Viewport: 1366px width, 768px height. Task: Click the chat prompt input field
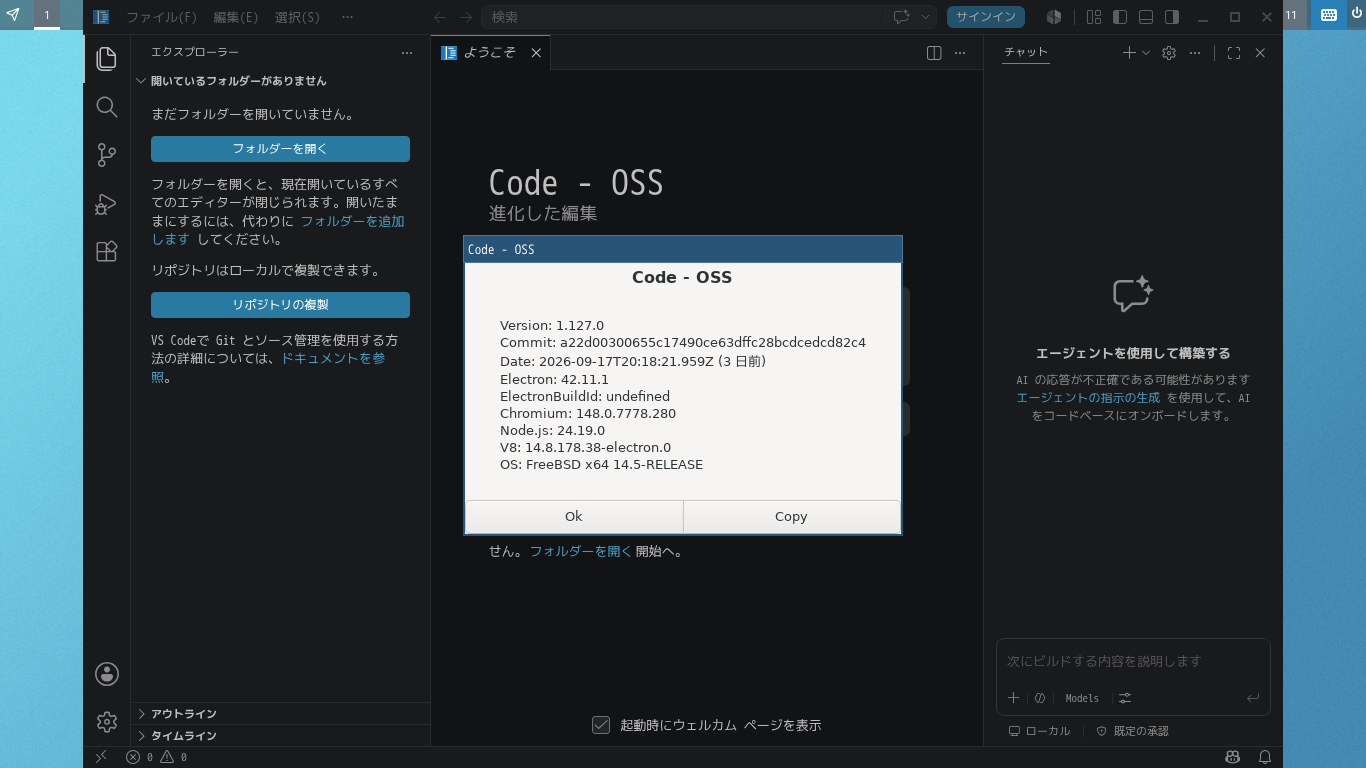coord(1133,661)
